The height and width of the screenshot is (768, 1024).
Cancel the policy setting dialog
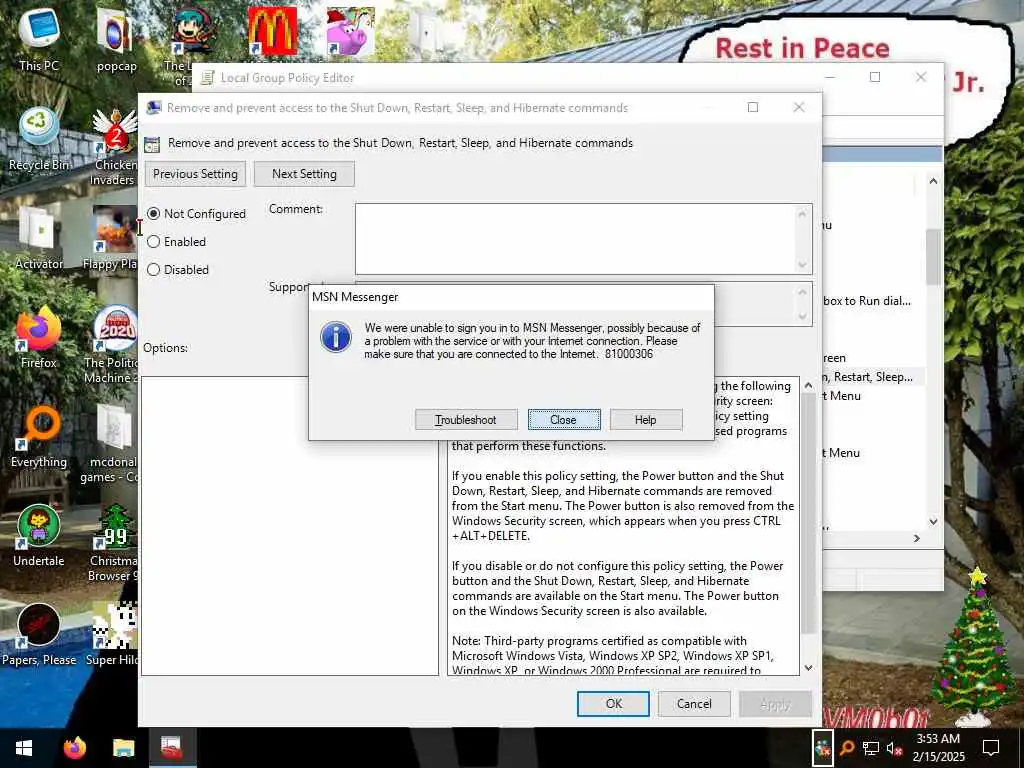point(694,703)
